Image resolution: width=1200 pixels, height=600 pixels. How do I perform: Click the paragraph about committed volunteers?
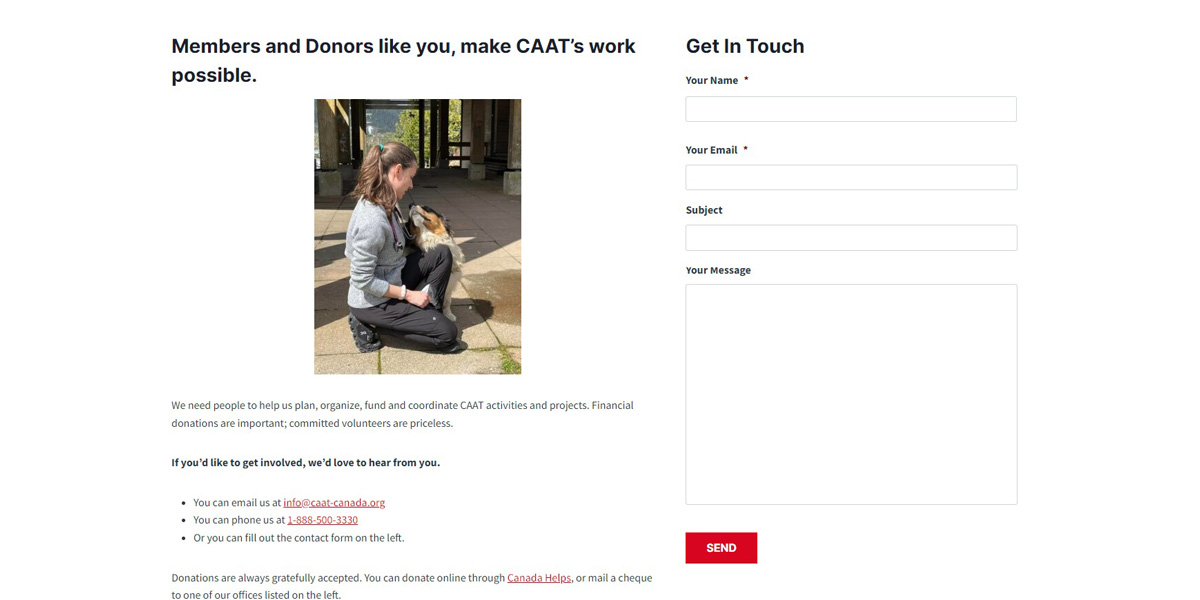402,414
